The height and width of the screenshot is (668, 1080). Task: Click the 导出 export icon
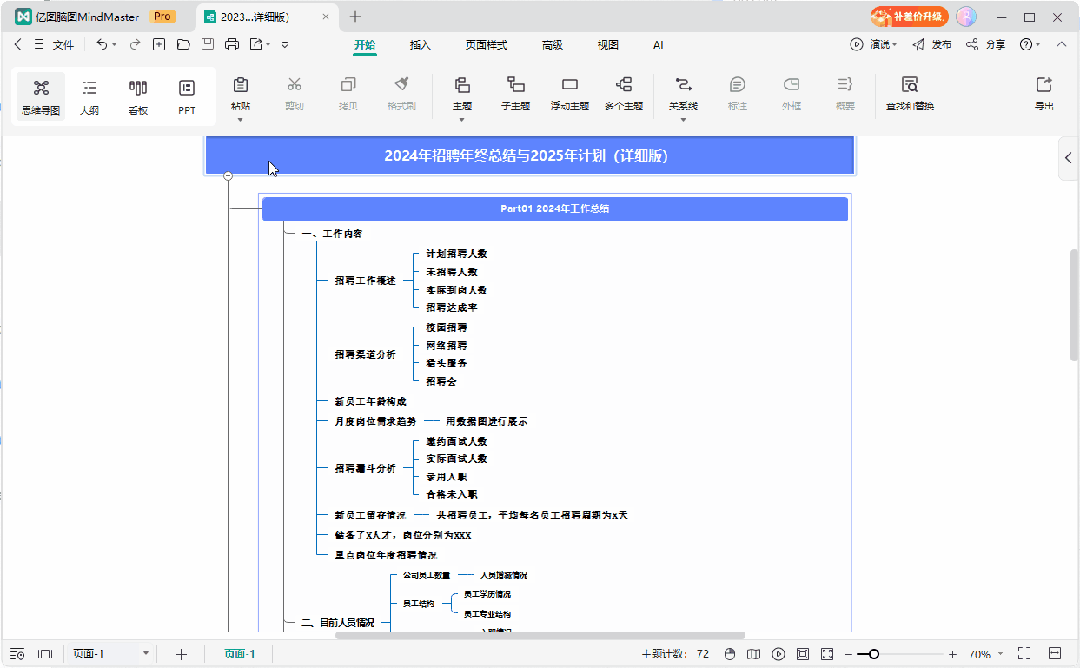pyautogui.click(x=1044, y=85)
